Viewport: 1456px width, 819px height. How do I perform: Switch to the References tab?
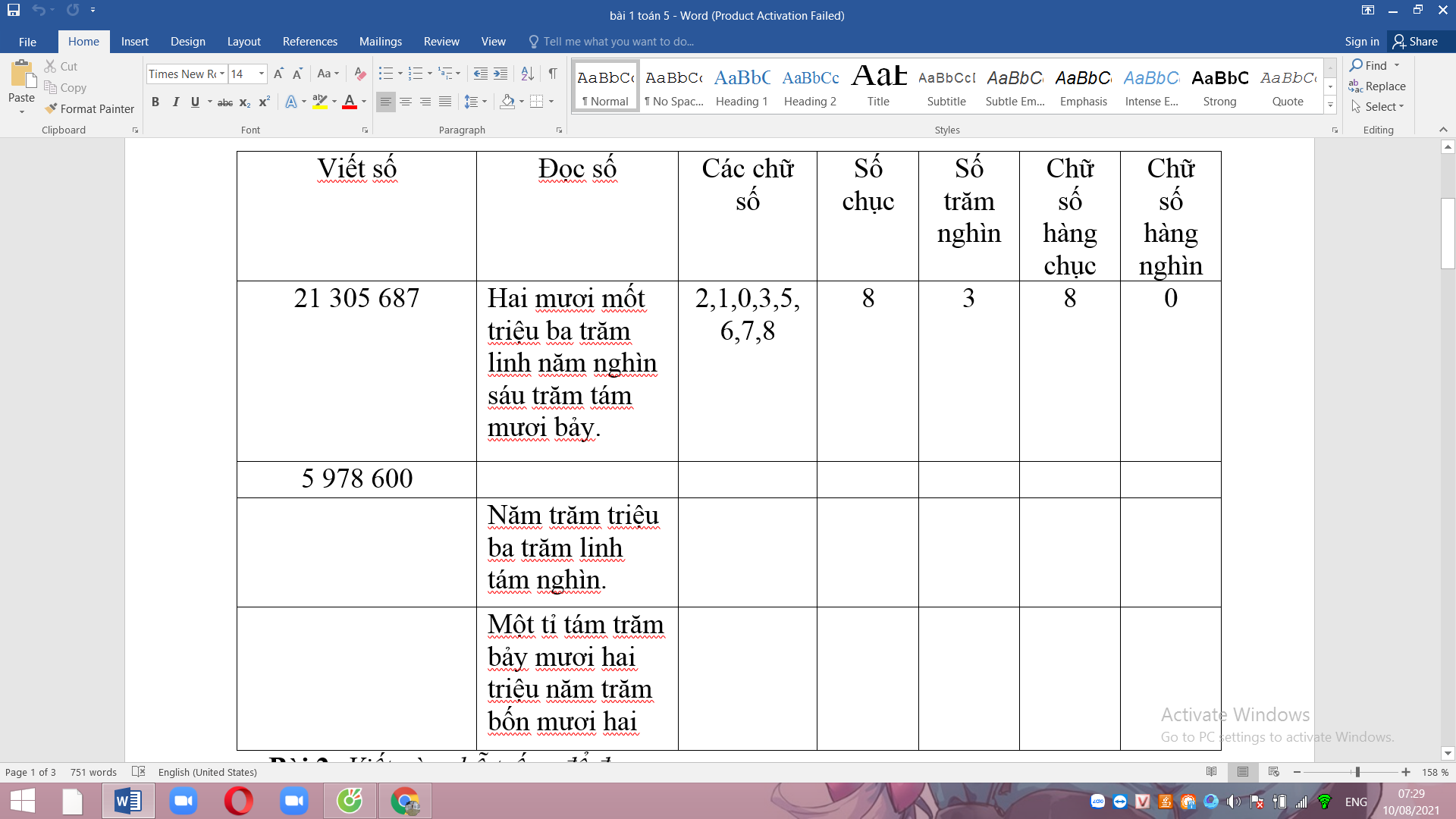pos(309,42)
